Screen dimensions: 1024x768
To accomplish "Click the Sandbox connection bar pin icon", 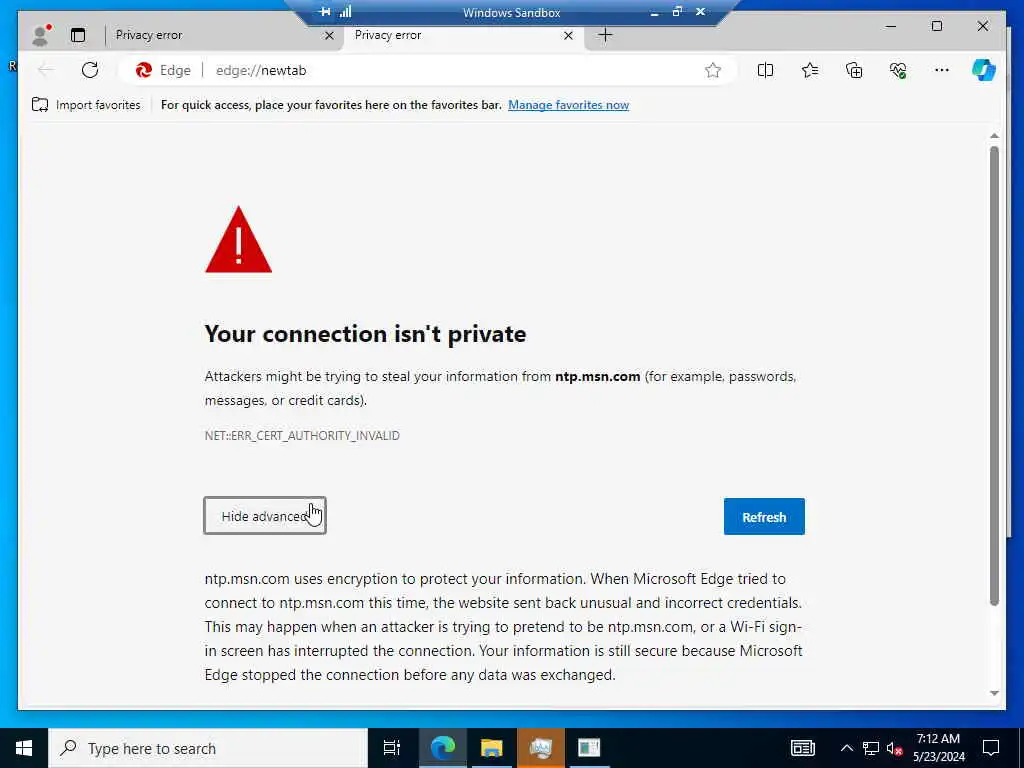I will point(325,12).
